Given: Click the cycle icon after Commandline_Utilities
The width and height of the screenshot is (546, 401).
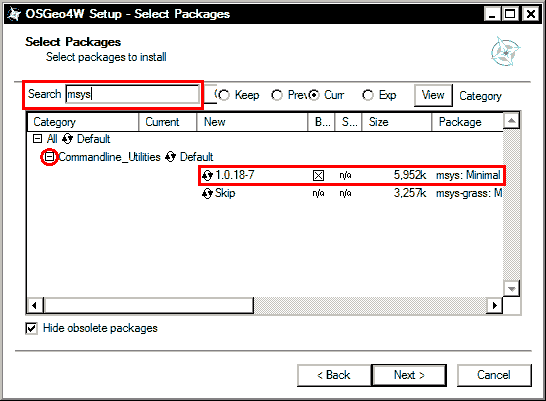Looking at the screenshot, I should (170, 157).
